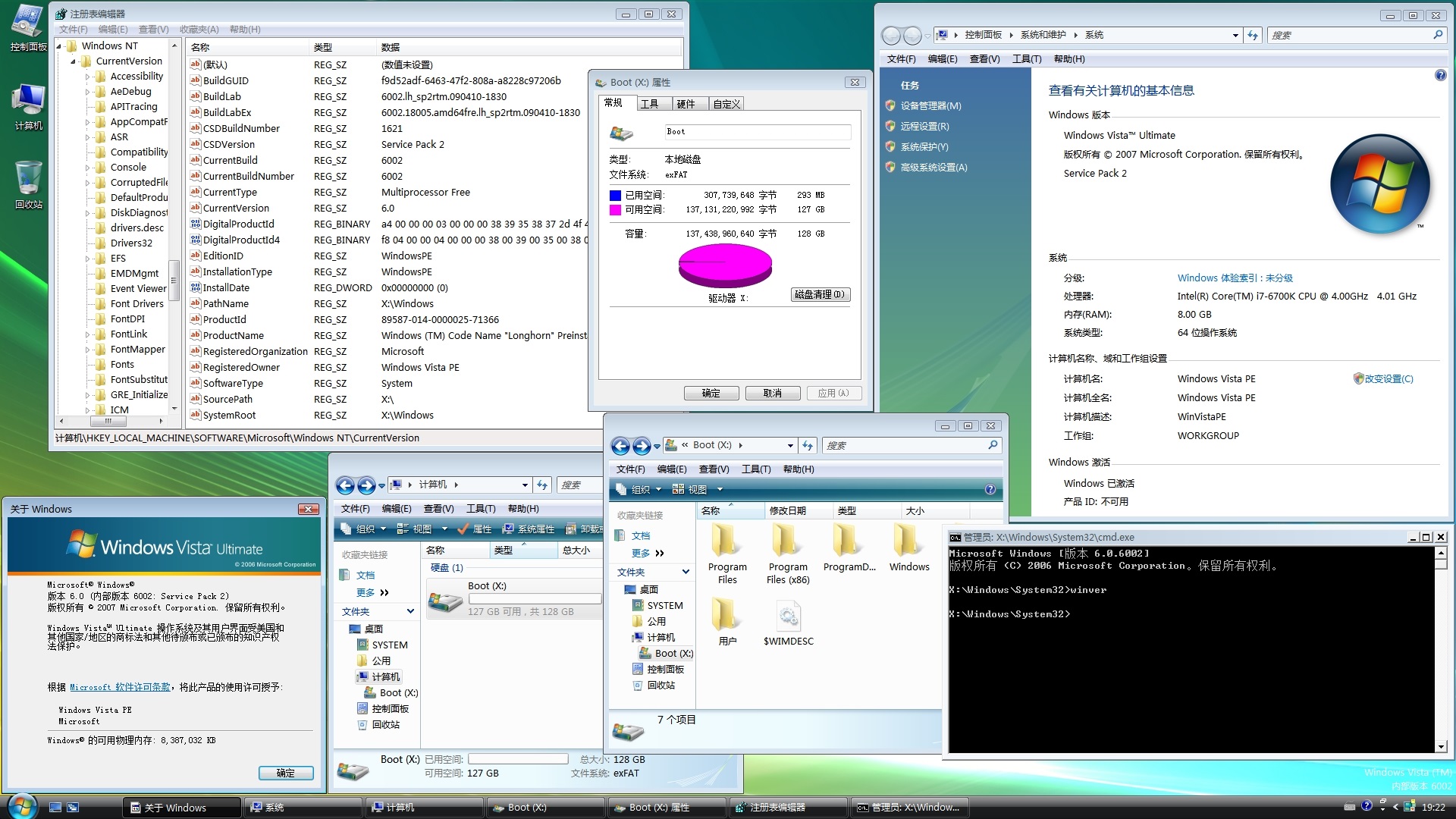Open Program Files (x86) folder icon
The image size is (1456, 819).
(788, 555)
